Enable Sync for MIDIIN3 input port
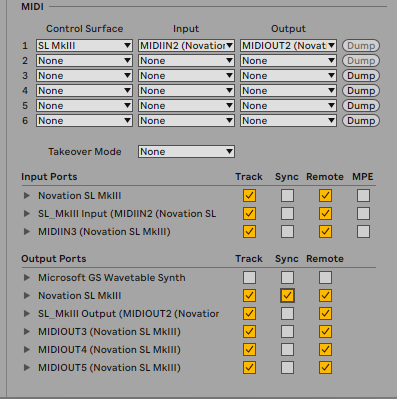 tap(287, 232)
